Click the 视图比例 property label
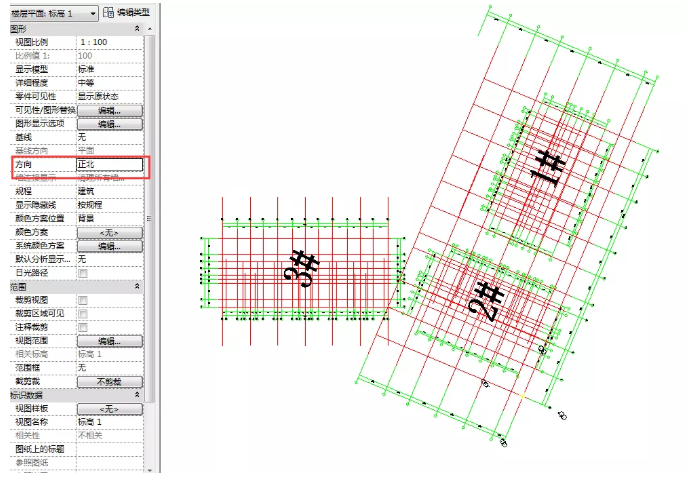 point(31,42)
